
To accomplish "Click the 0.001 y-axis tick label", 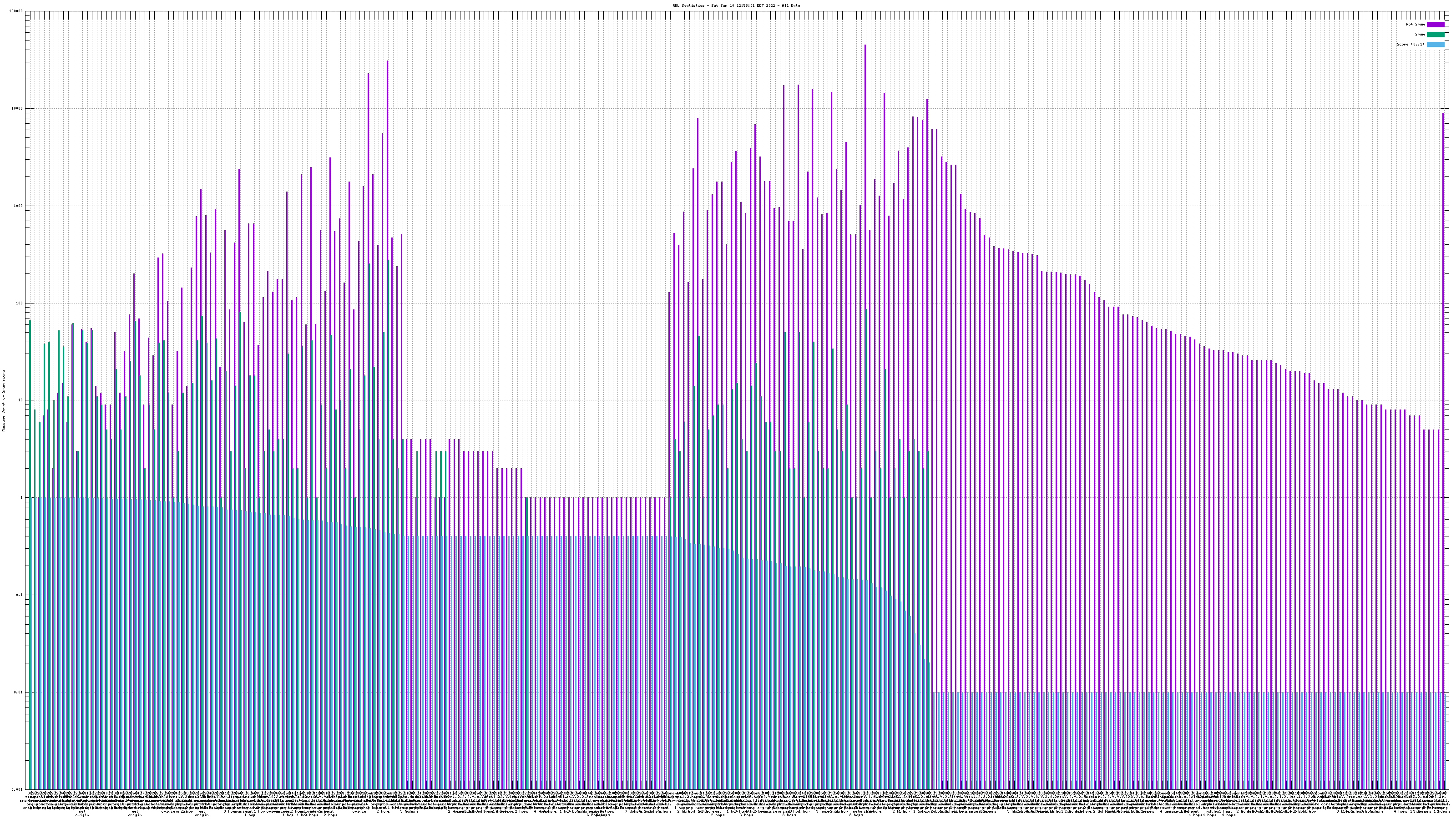I will pyautogui.click(x=18, y=789).
